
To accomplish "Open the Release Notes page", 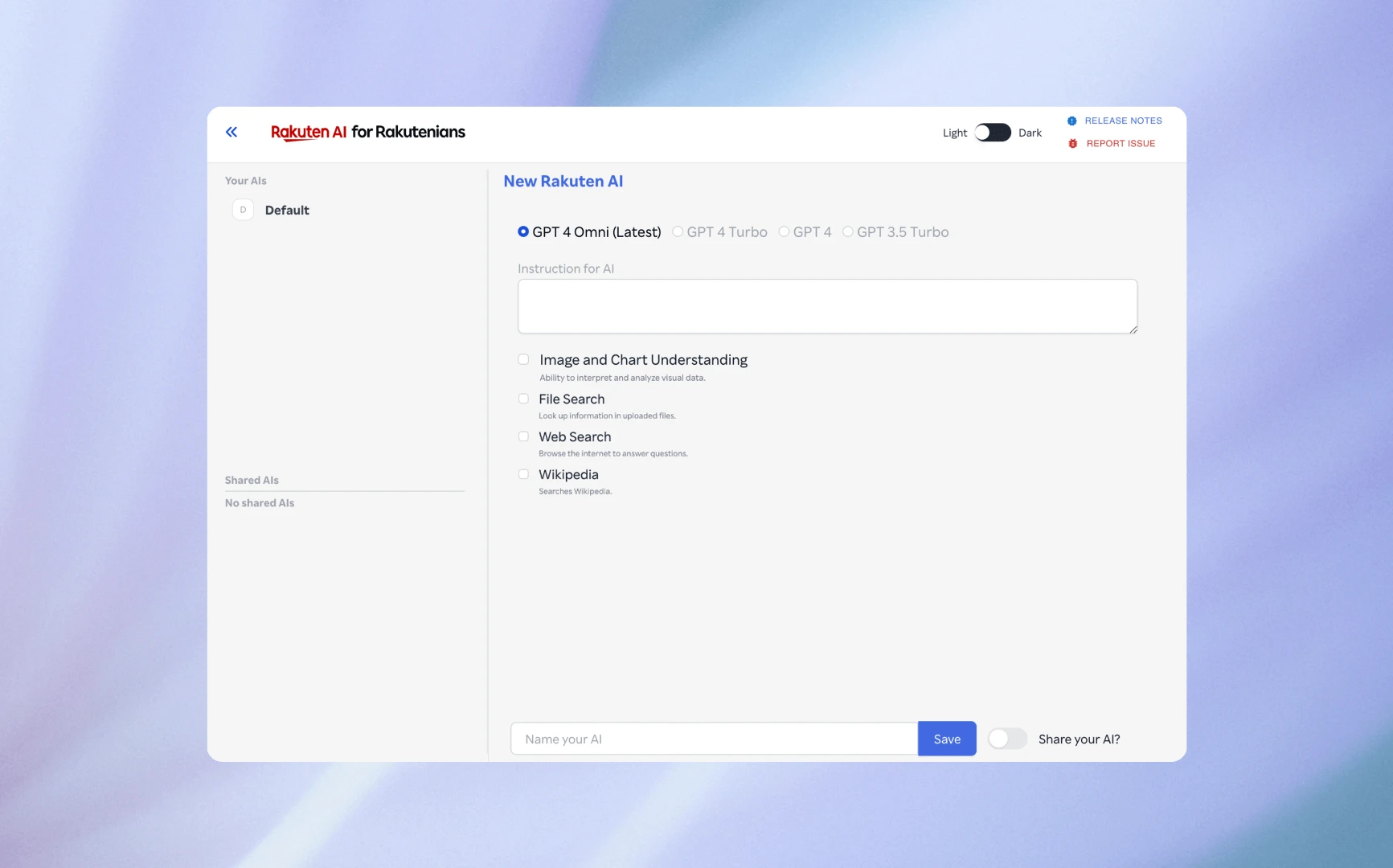I will [1122, 121].
